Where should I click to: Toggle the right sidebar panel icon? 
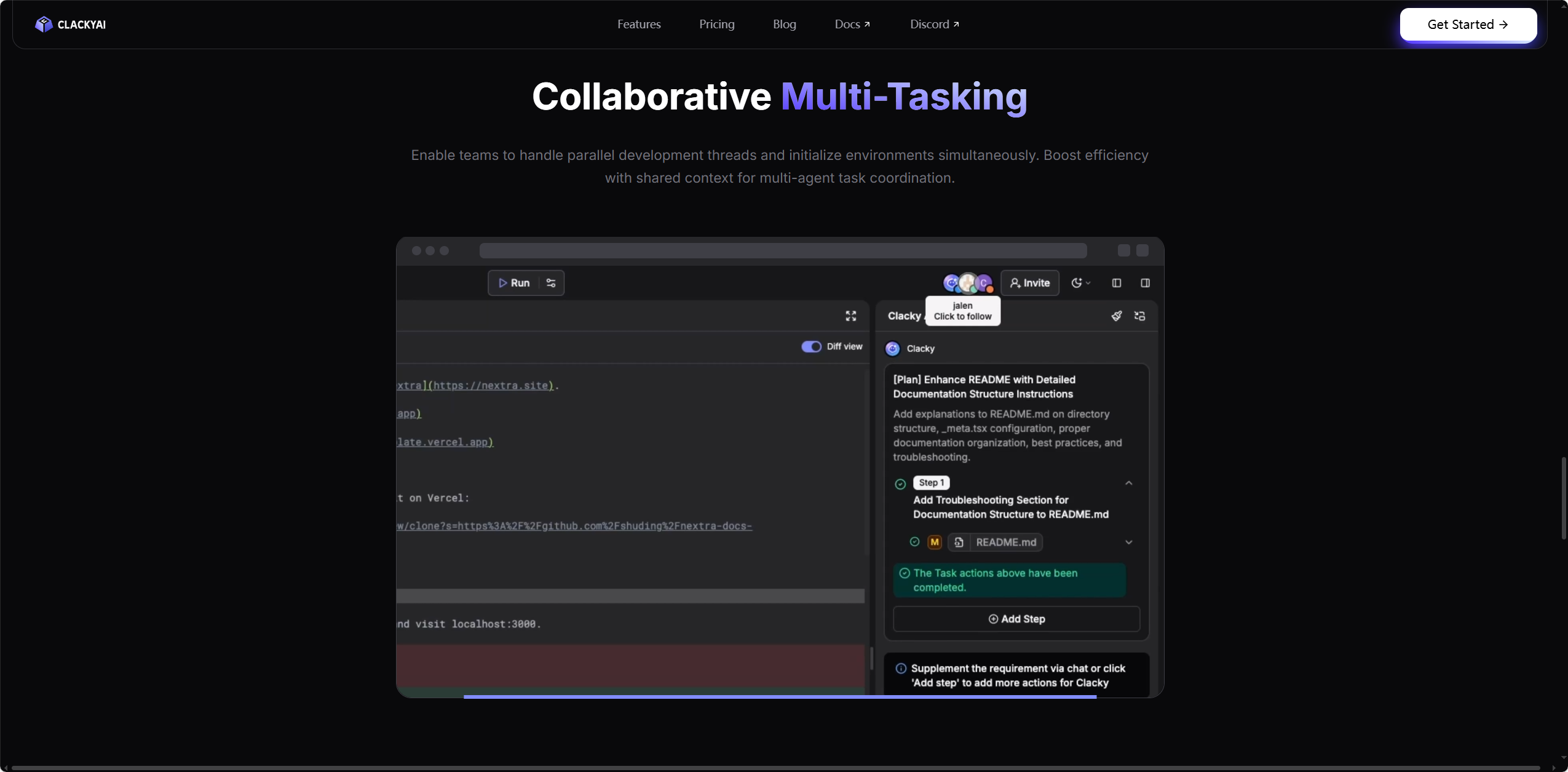click(1145, 283)
